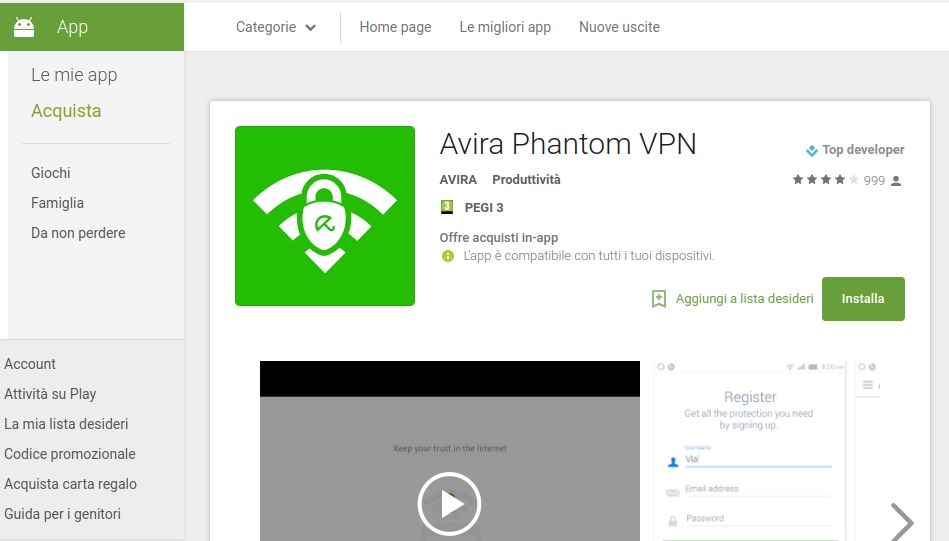Open Acquista carta regalo link
Image resolution: width=949 pixels, height=541 pixels.
point(70,484)
